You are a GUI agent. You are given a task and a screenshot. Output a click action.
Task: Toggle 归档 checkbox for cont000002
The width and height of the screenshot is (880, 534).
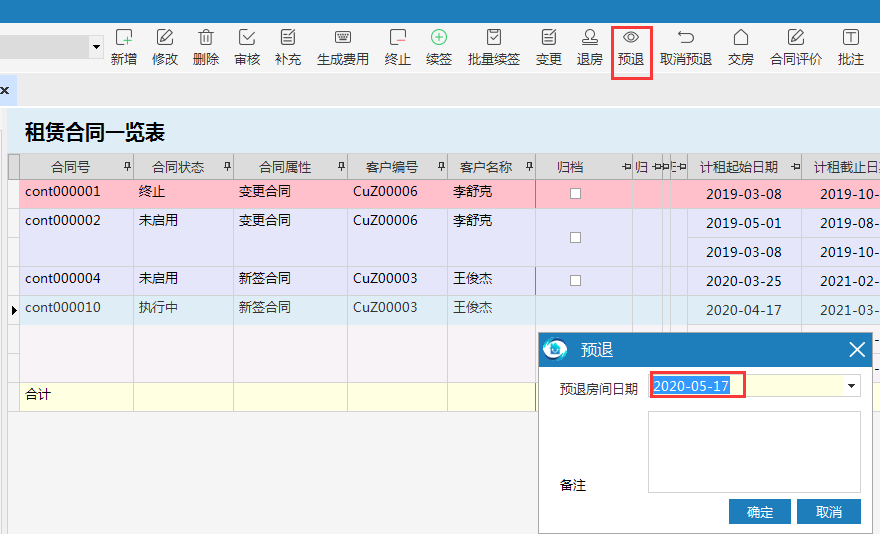(575, 238)
